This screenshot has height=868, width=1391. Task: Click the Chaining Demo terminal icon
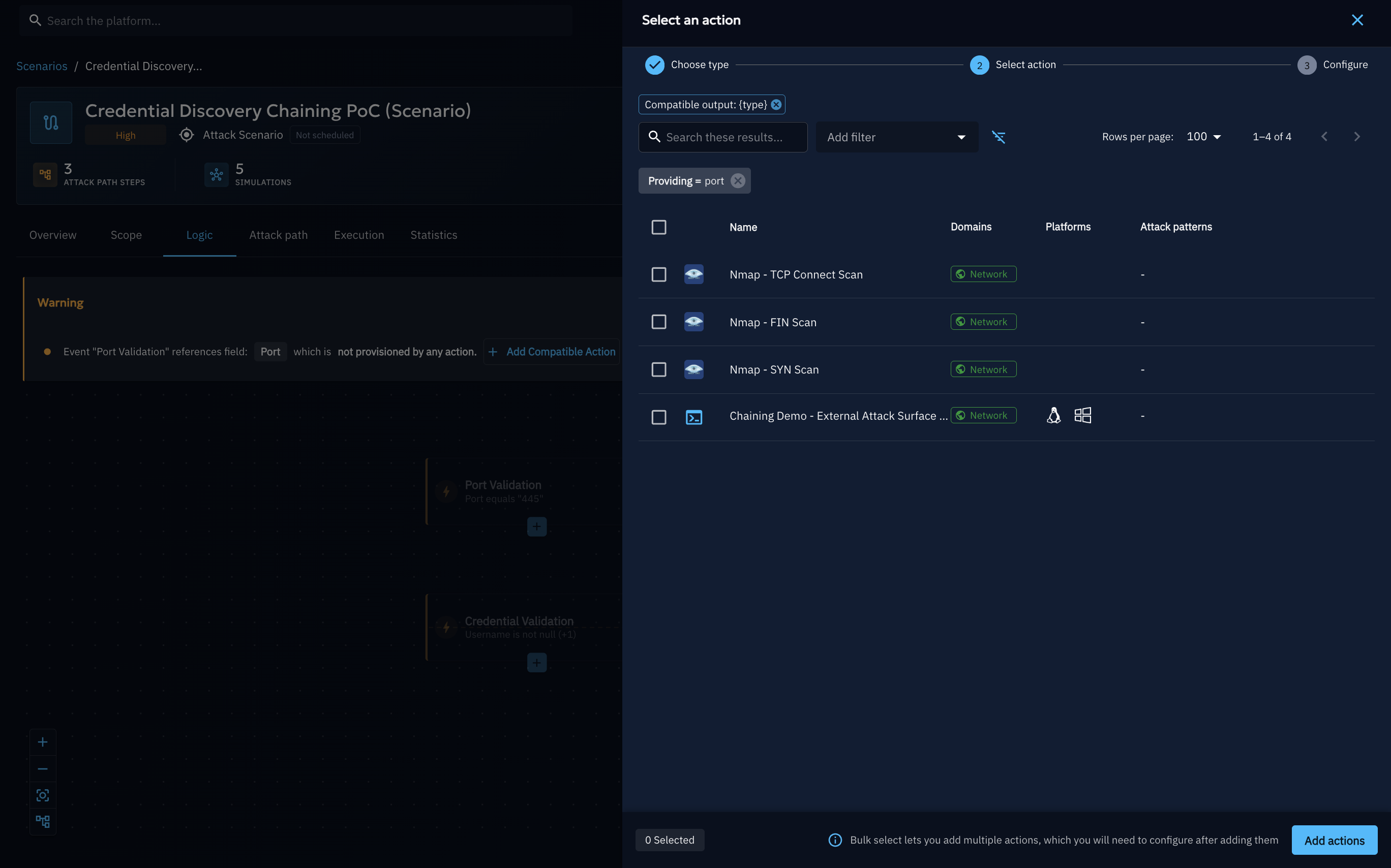coord(694,417)
